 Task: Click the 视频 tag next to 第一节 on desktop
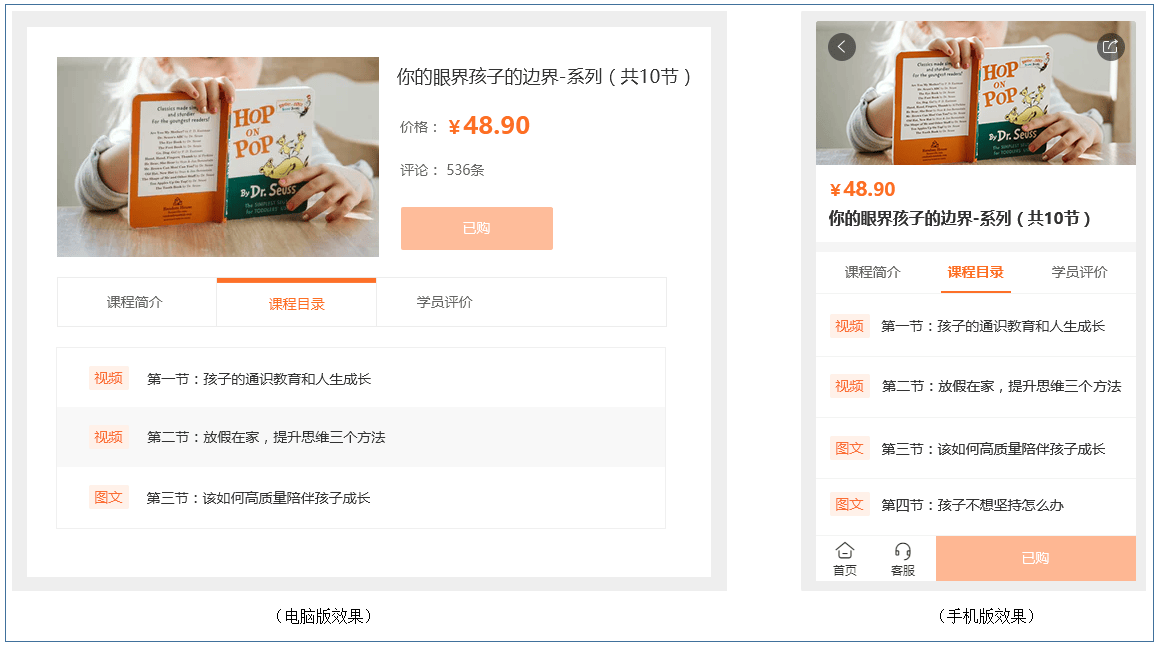pyautogui.click(x=108, y=378)
